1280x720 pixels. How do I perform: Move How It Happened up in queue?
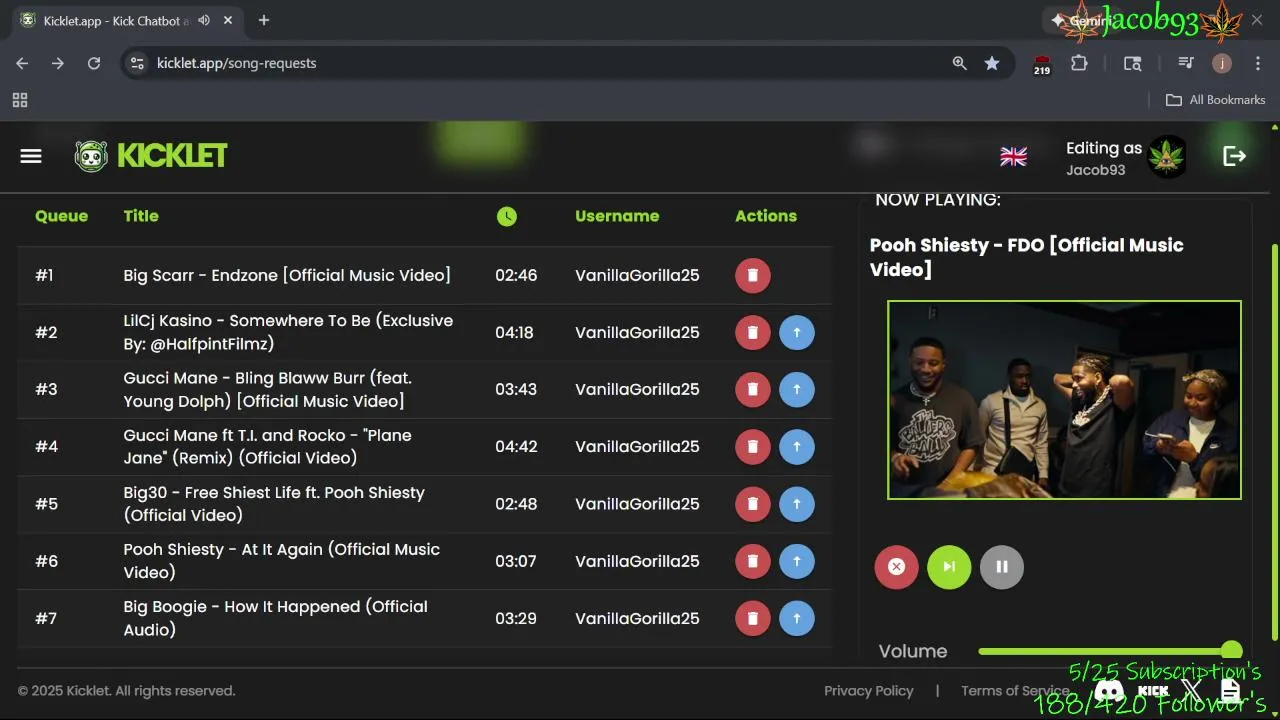tap(797, 618)
